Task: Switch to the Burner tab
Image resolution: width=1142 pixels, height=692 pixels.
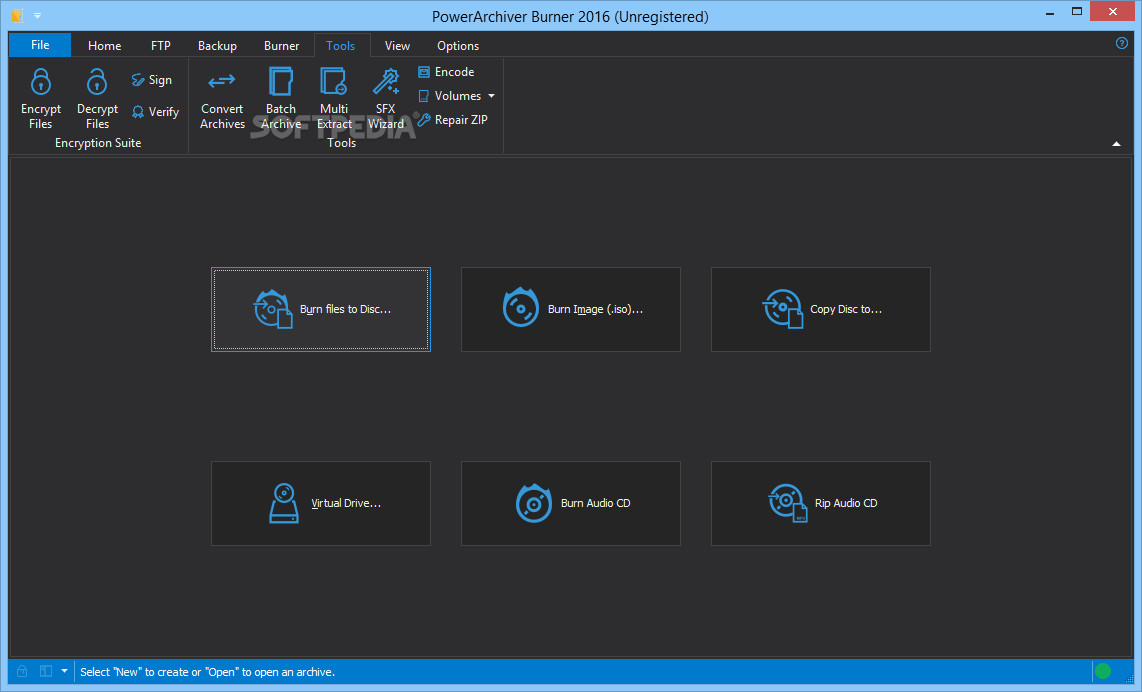Action: coord(281,46)
